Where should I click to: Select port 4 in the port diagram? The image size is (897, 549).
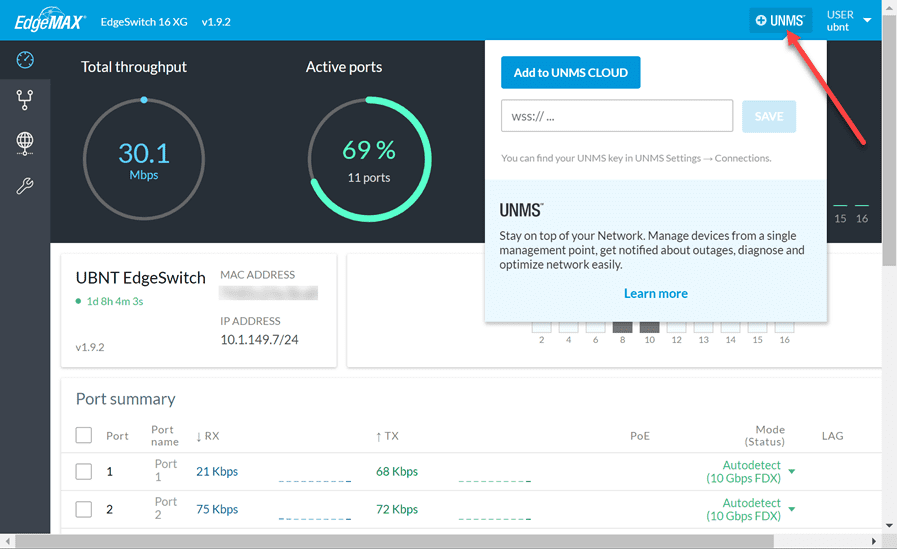pos(568,328)
